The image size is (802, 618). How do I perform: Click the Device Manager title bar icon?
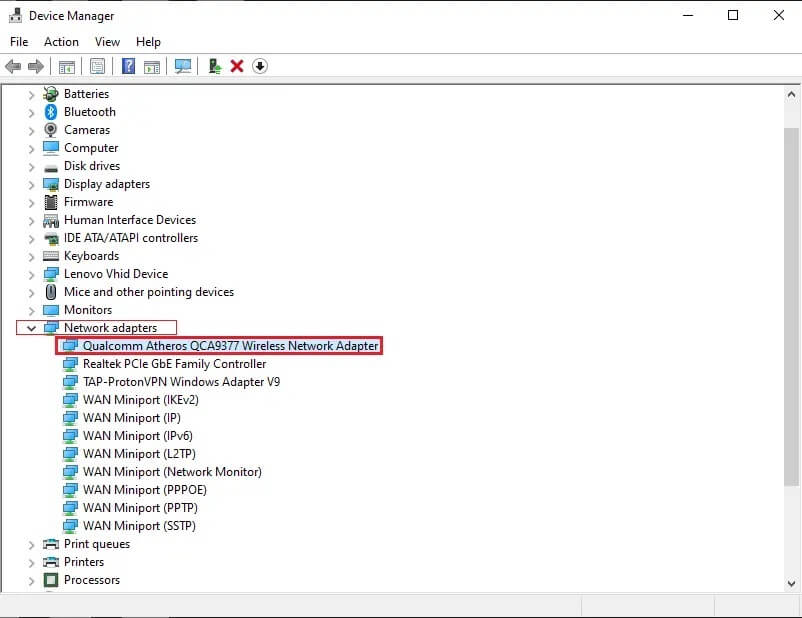pos(16,16)
